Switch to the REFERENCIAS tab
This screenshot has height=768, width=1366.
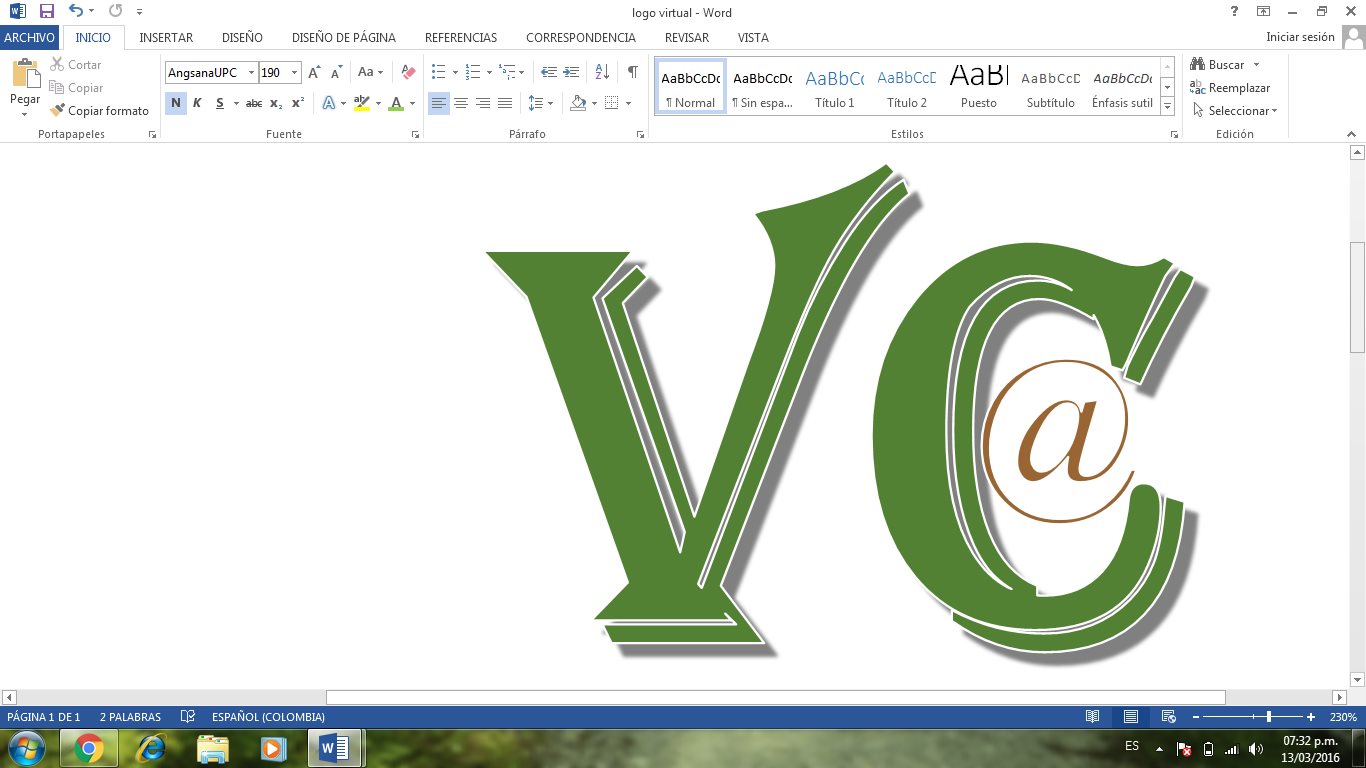[461, 37]
